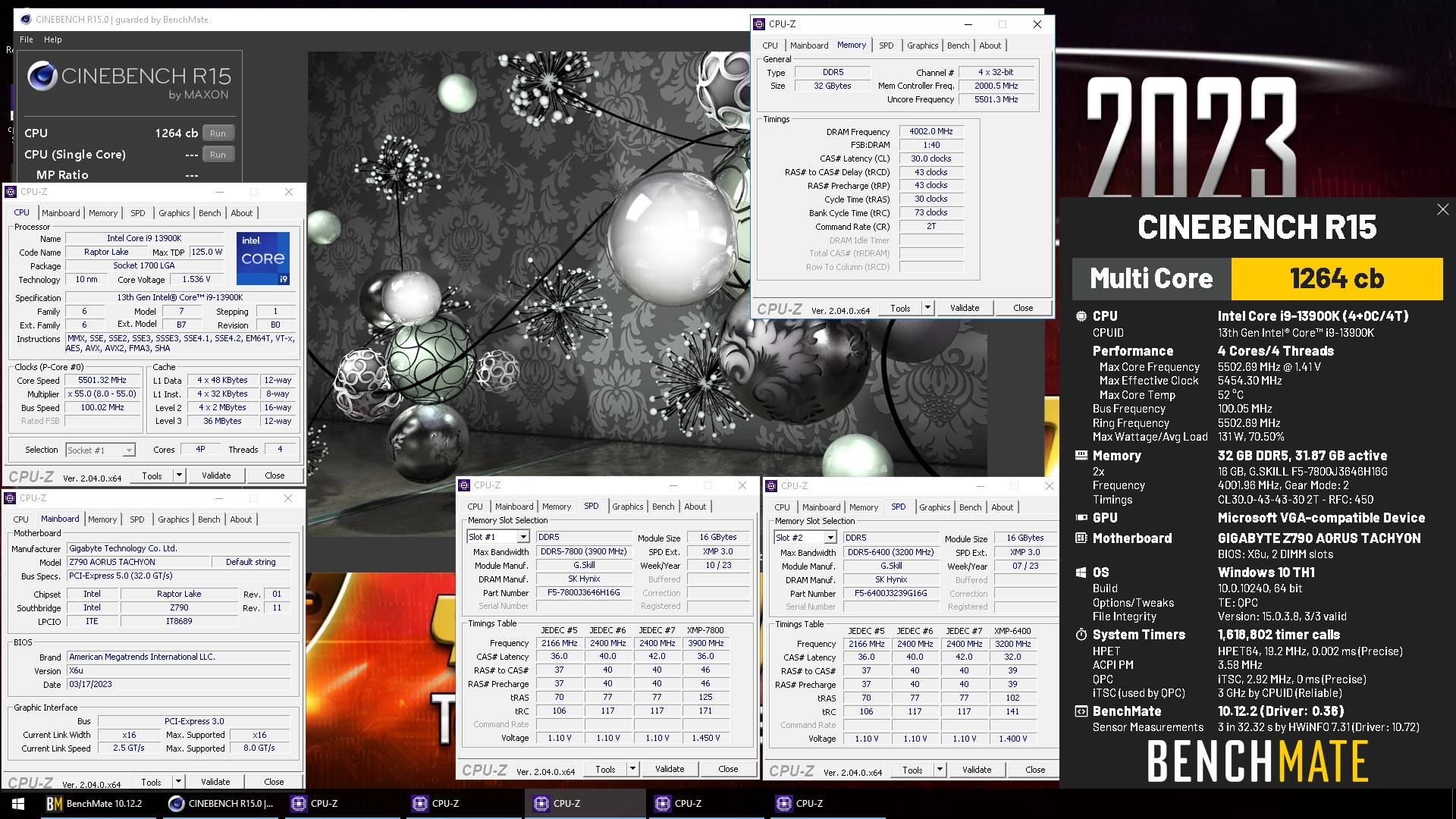Open Bench tab in Slot #1 SPD window
This screenshot has width=1456, height=819.
pyautogui.click(x=663, y=507)
